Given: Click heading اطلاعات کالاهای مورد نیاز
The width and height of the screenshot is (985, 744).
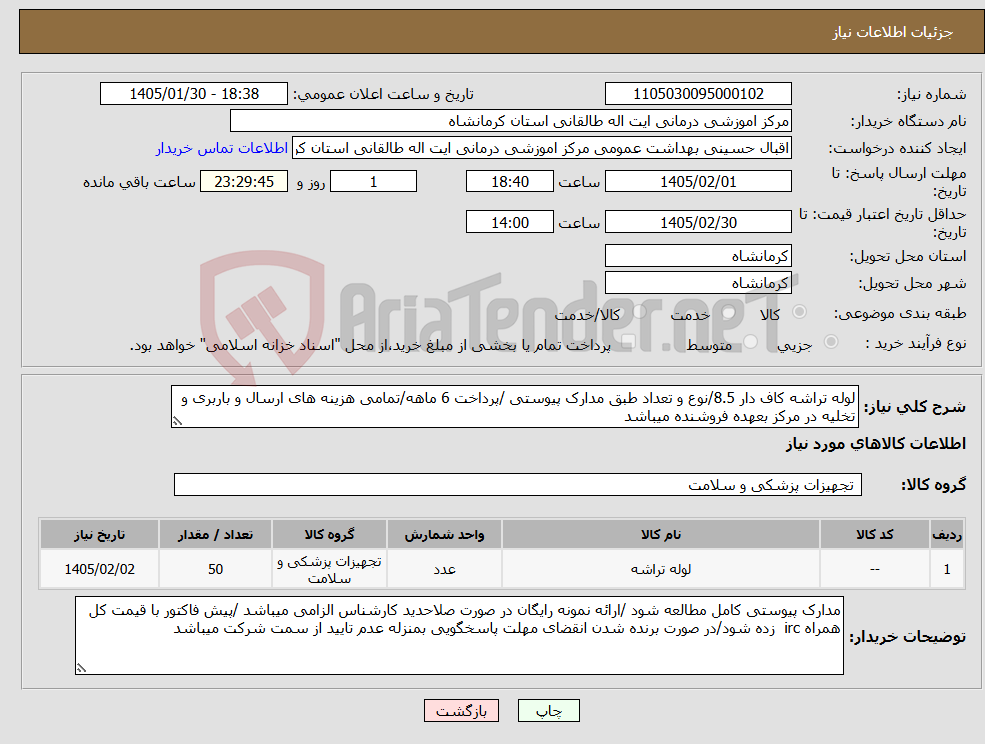Looking at the screenshot, I should pyautogui.click(x=875, y=444).
